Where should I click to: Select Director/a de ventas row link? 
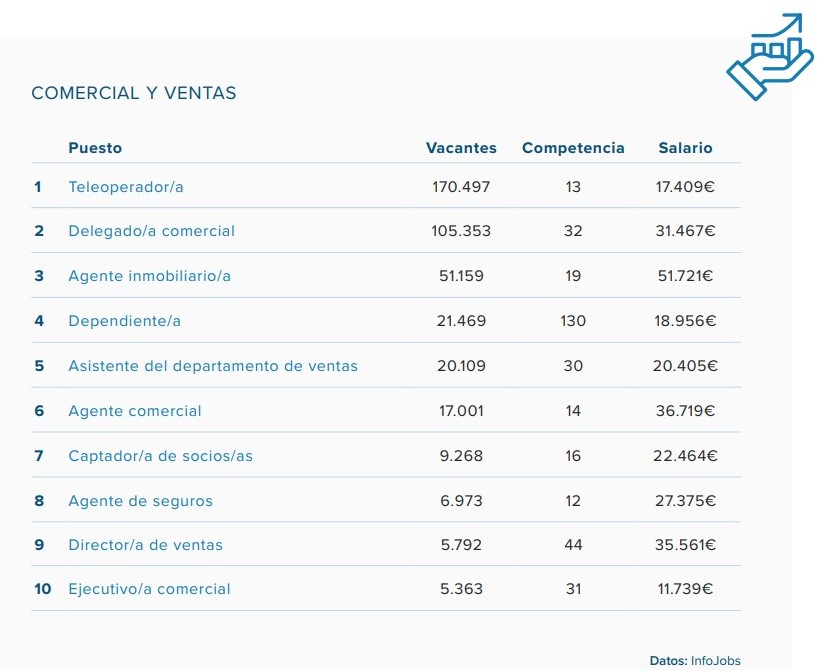coord(145,545)
